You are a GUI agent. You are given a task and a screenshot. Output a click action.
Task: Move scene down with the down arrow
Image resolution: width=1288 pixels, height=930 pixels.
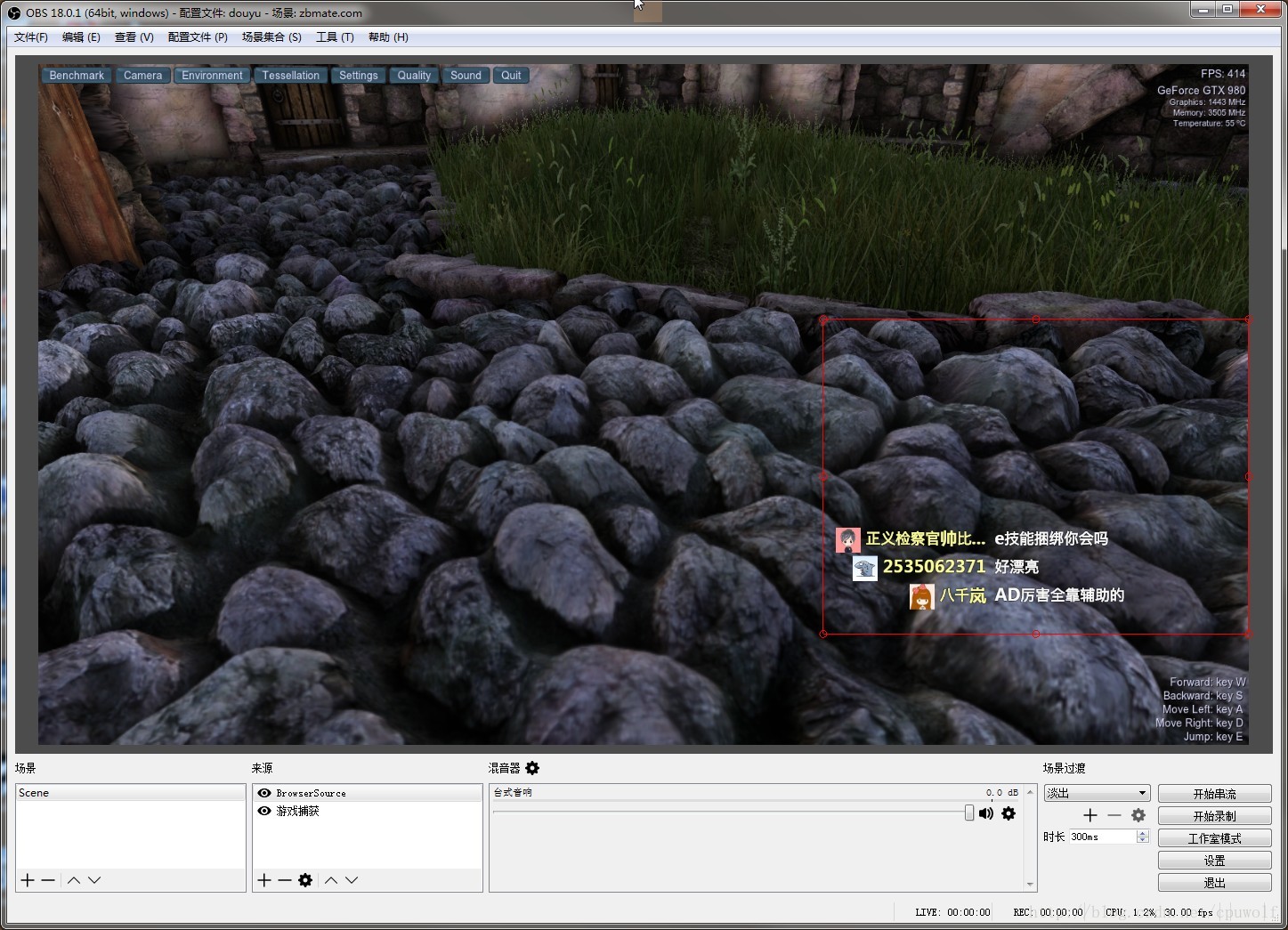click(94, 880)
